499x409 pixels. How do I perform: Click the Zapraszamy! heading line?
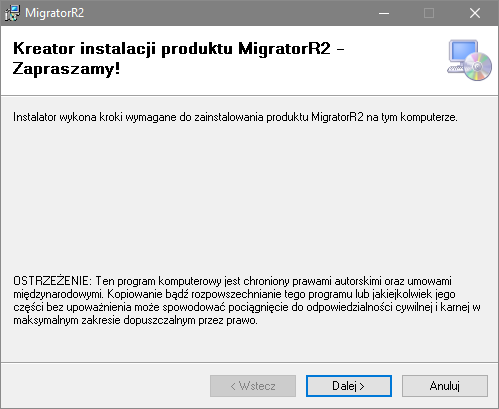pyautogui.click(x=66, y=69)
